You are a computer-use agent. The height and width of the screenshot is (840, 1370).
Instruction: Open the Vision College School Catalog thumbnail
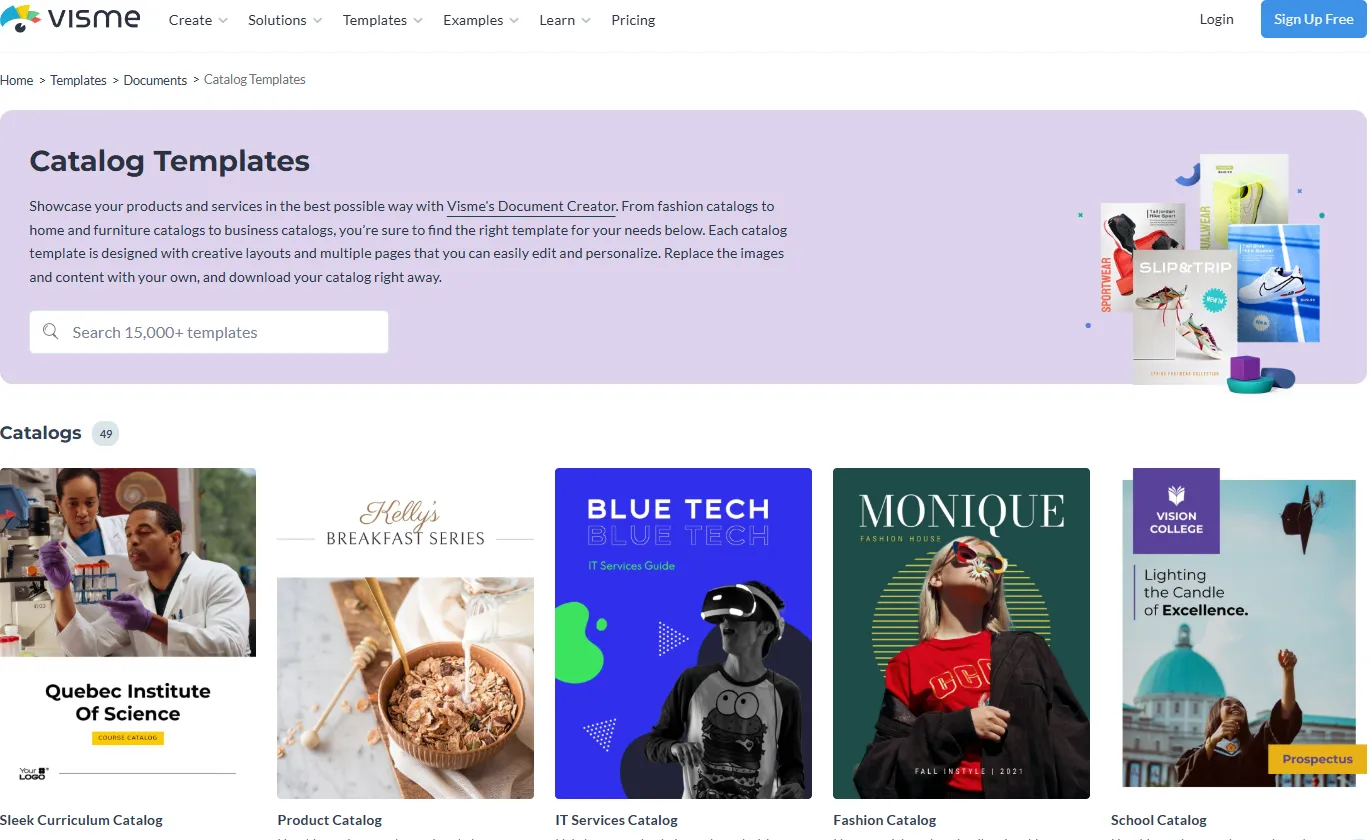click(x=1239, y=633)
